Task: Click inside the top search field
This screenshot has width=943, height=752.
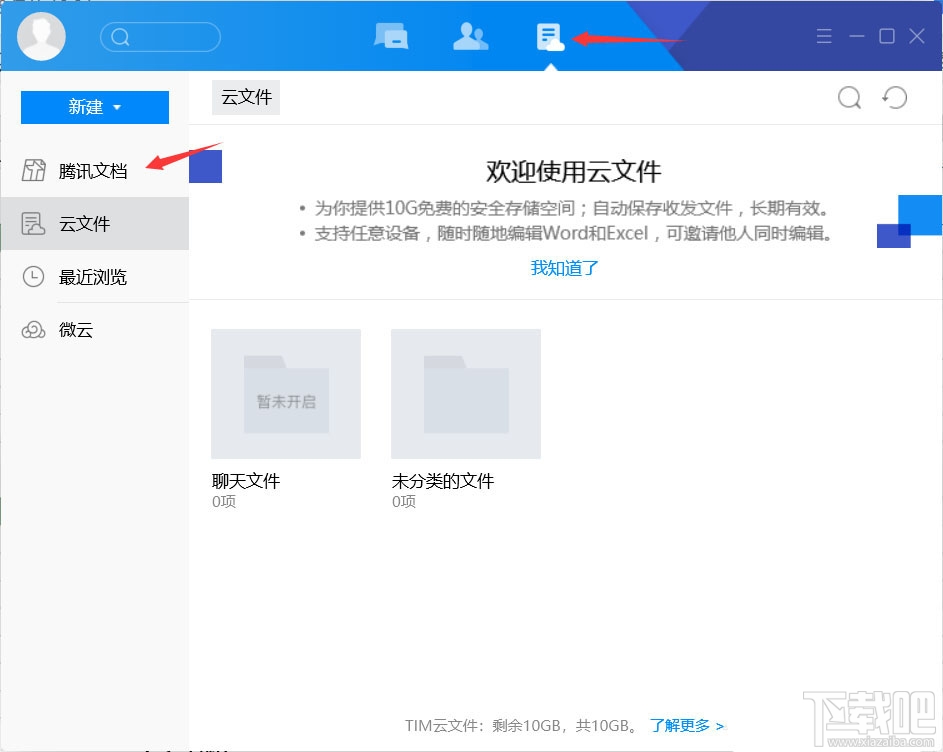Action: (165, 36)
